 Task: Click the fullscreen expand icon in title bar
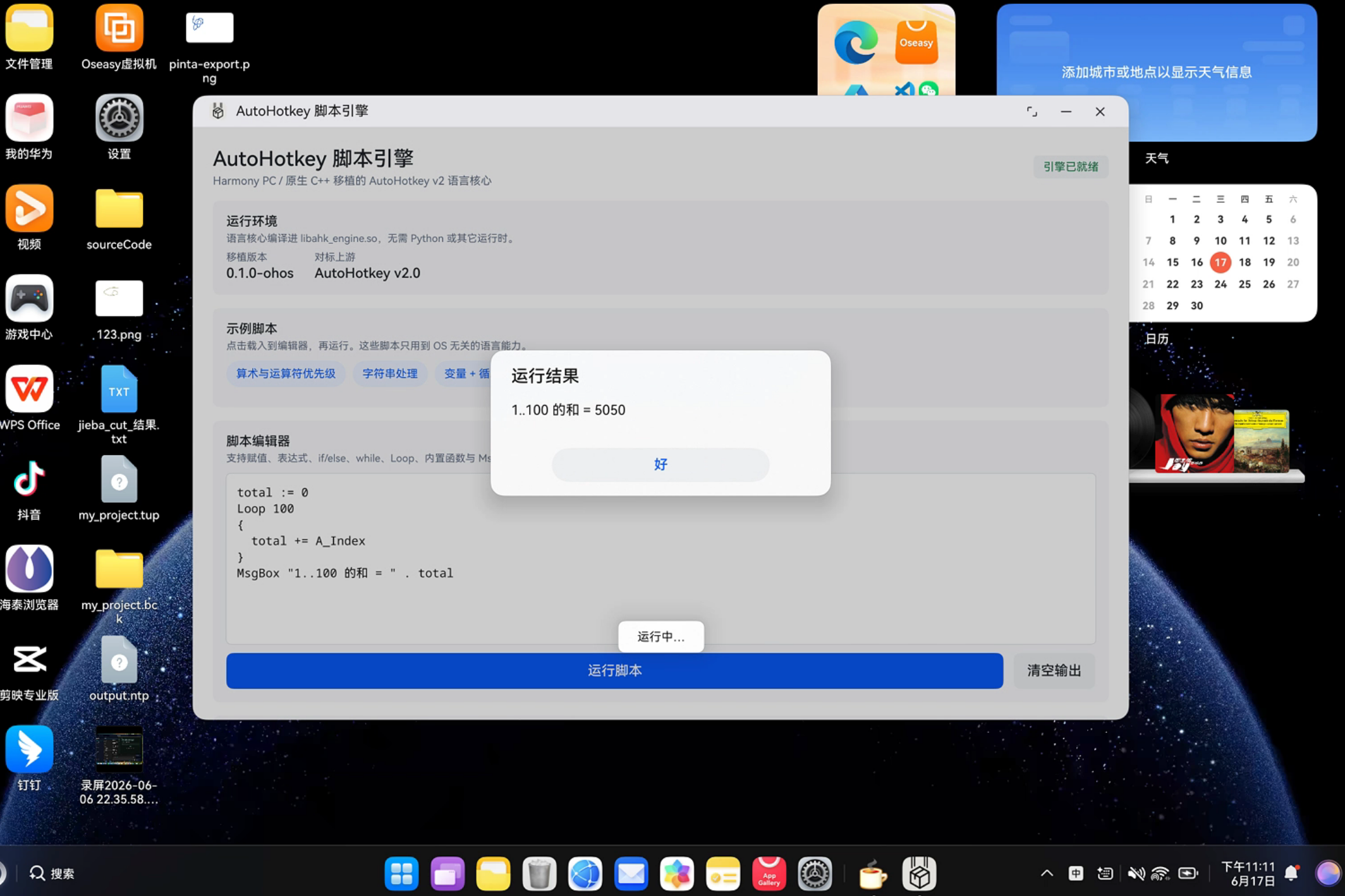click(1032, 111)
